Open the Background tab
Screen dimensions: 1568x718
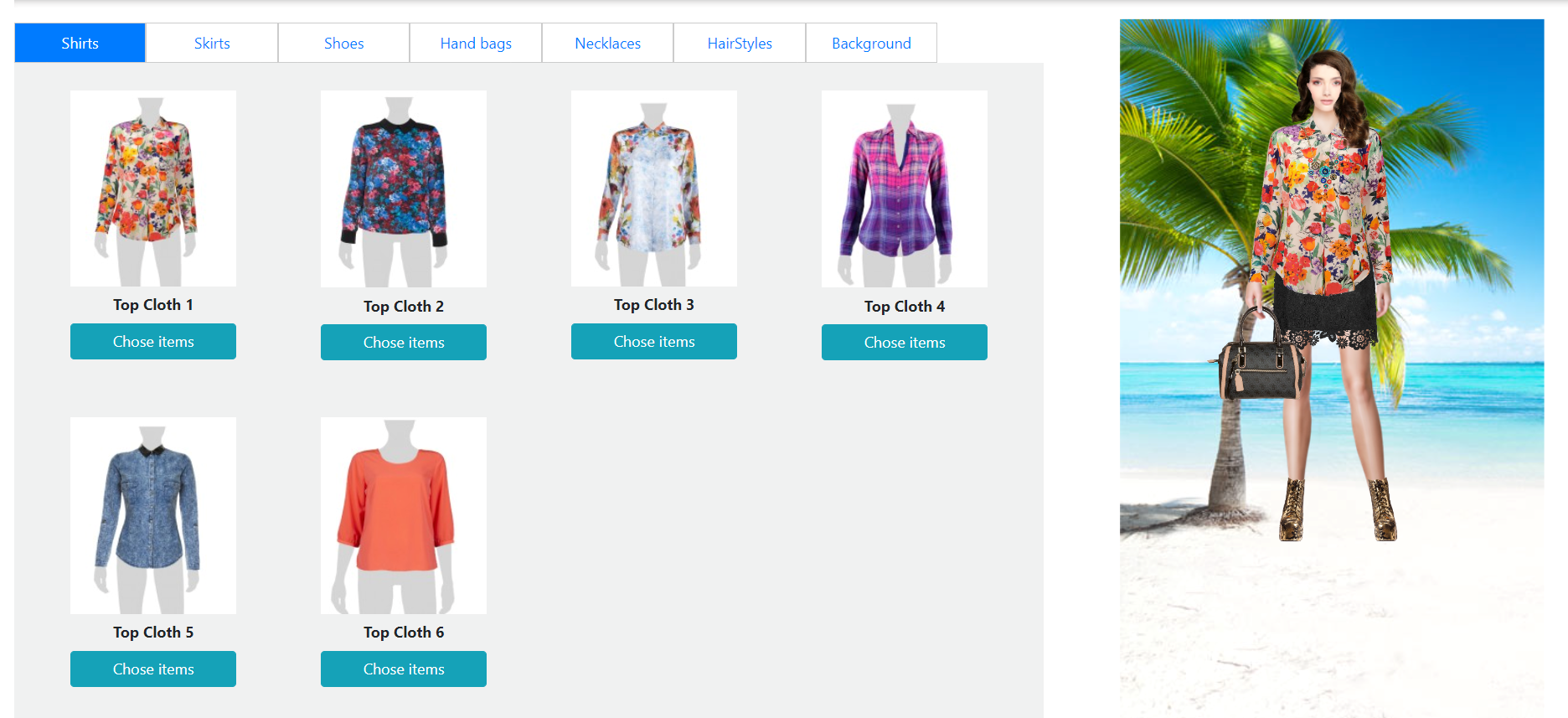[871, 43]
